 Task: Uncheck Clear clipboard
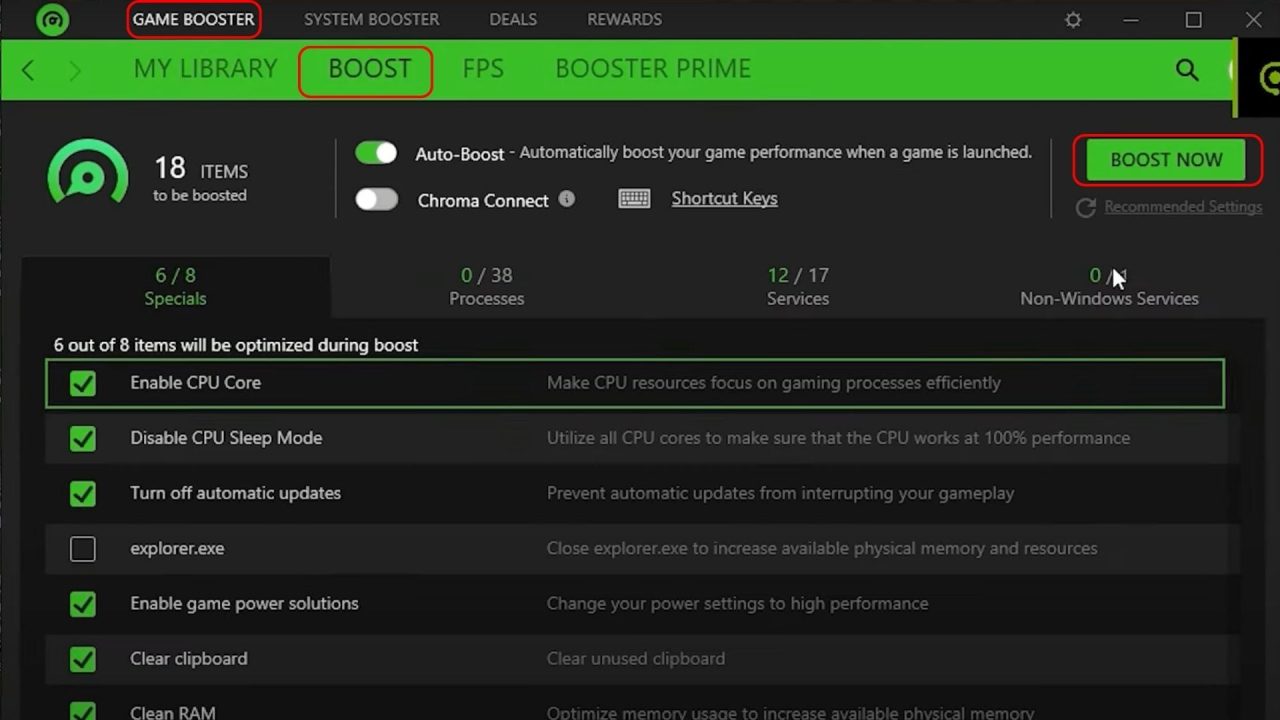pyautogui.click(x=83, y=659)
